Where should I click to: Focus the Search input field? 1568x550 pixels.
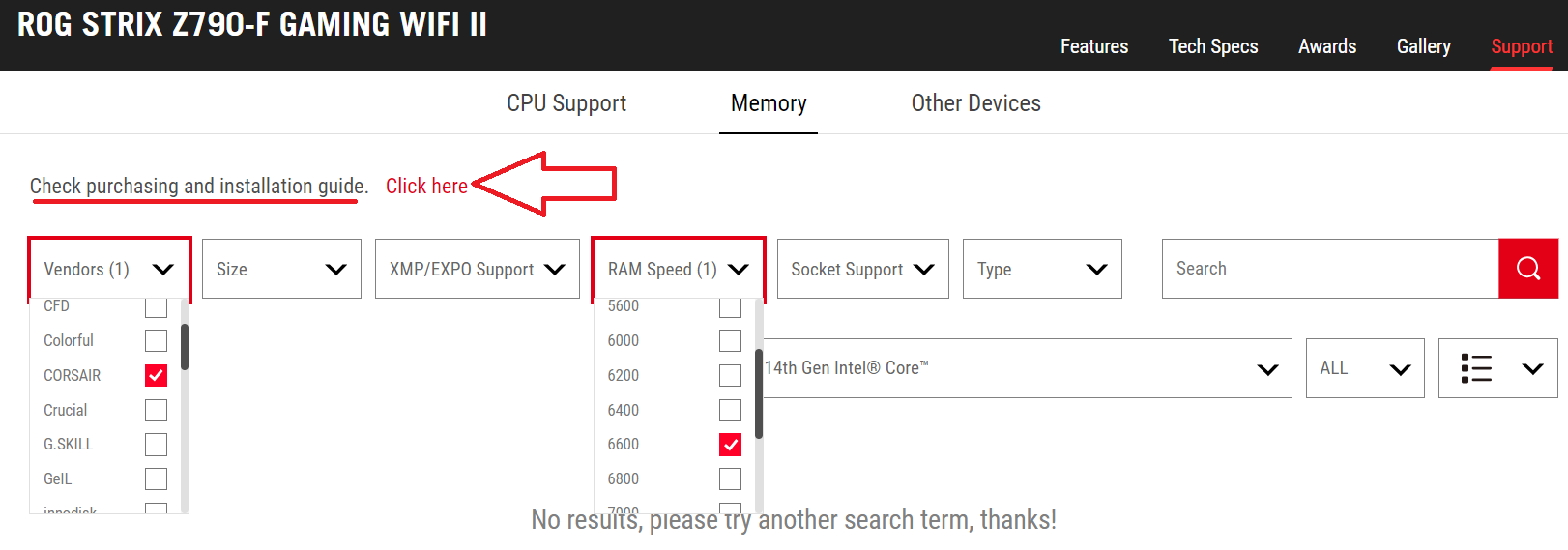pyautogui.click(x=1330, y=269)
